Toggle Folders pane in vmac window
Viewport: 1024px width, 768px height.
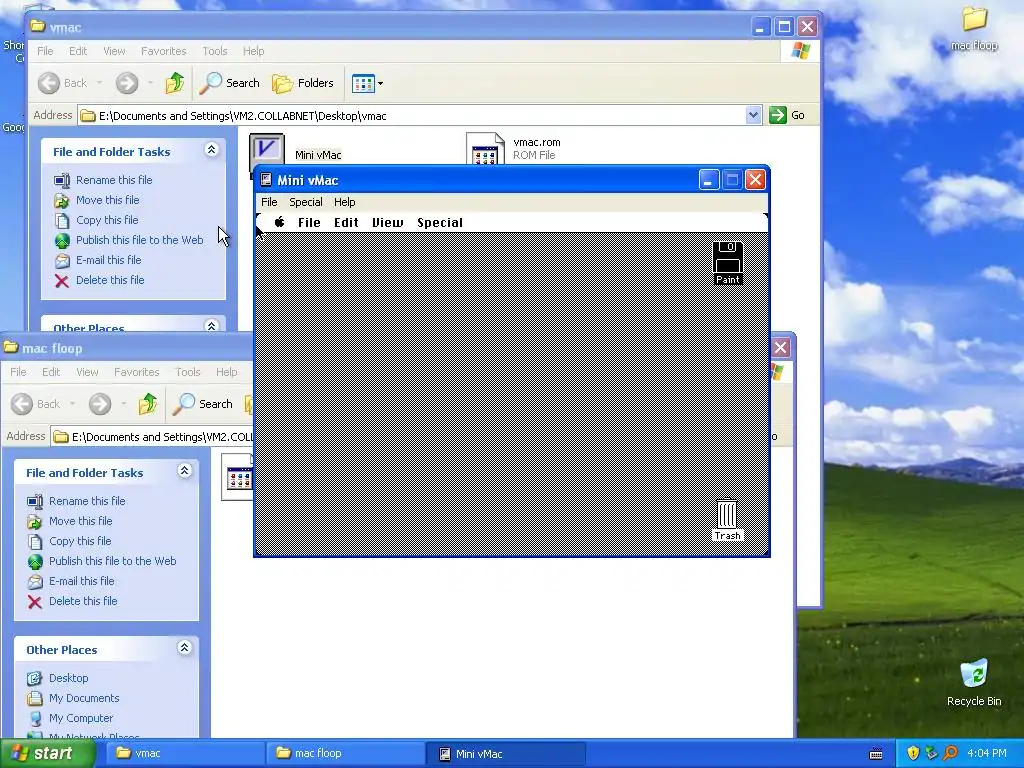tap(303, 83)
